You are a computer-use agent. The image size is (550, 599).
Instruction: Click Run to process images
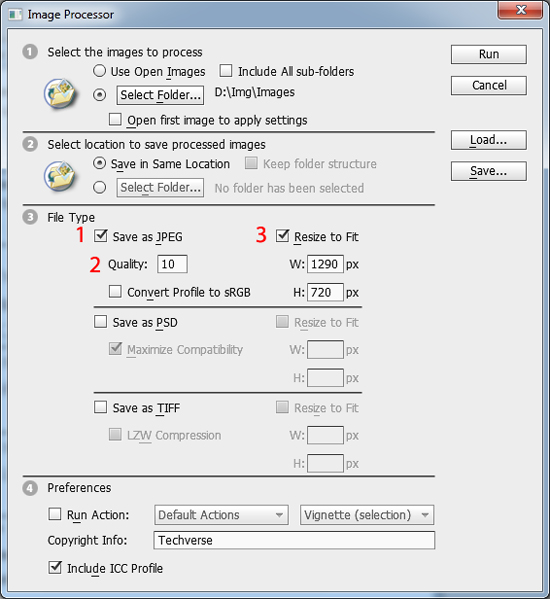[489, 54]
